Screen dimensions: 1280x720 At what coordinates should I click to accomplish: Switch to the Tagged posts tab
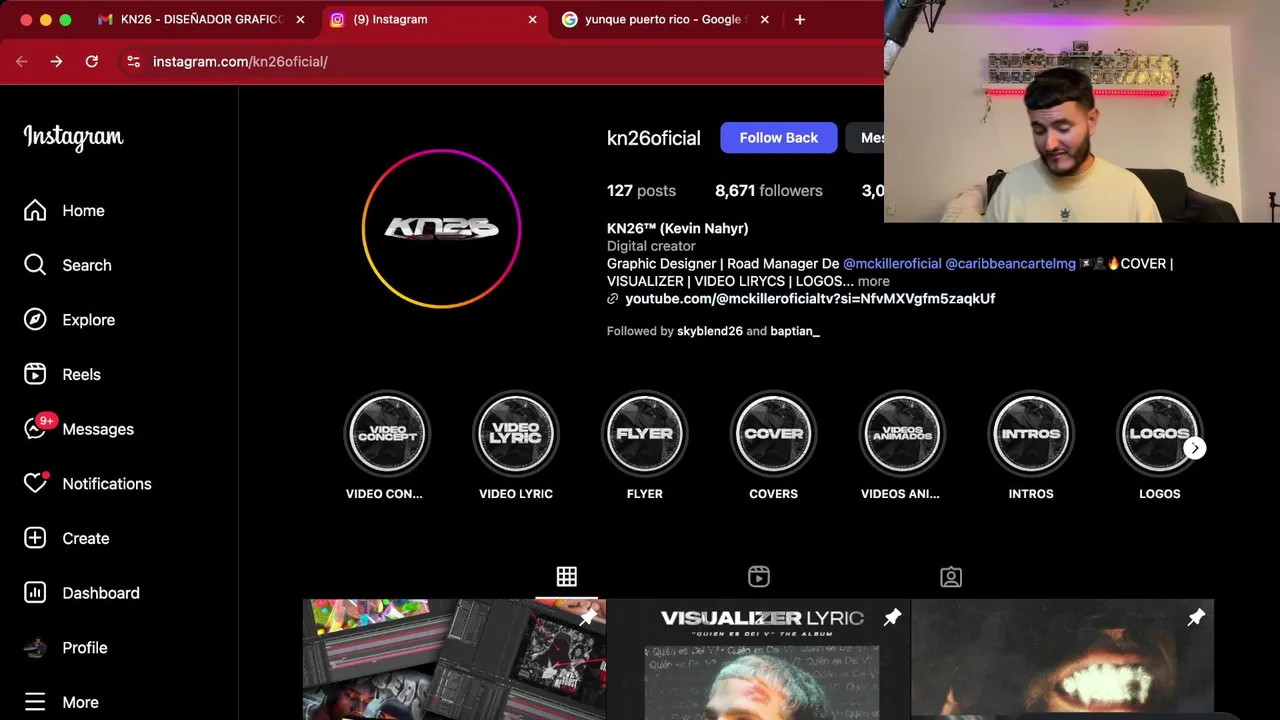(951, 577)
